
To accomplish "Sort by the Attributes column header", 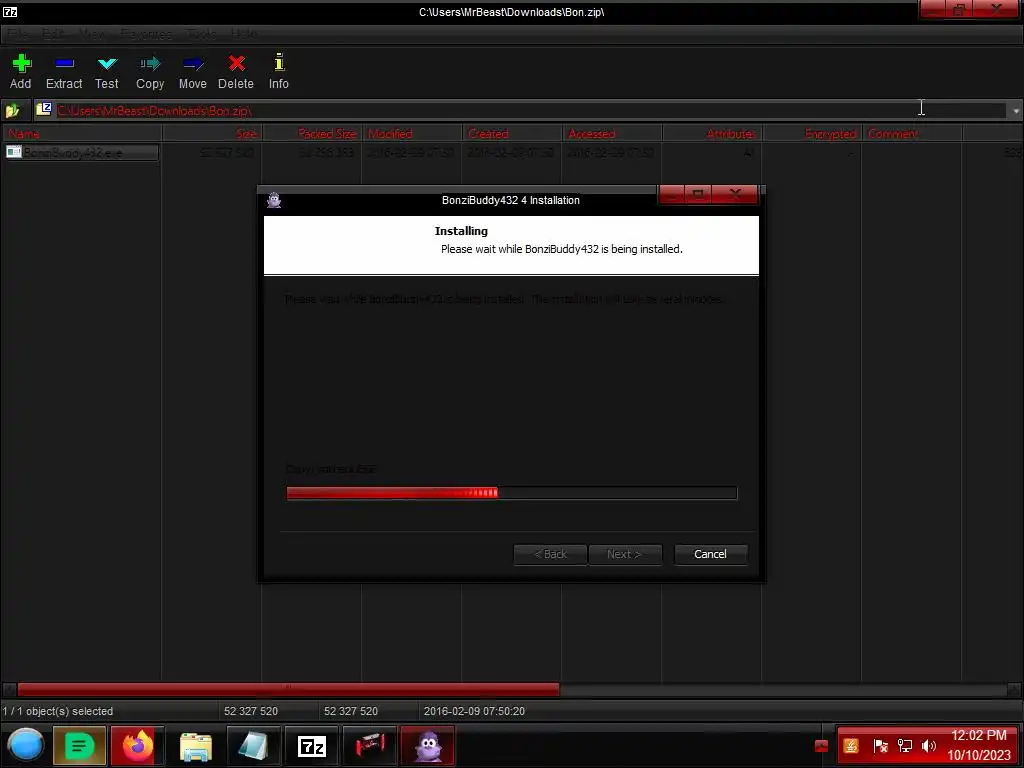I will [712, 133].
